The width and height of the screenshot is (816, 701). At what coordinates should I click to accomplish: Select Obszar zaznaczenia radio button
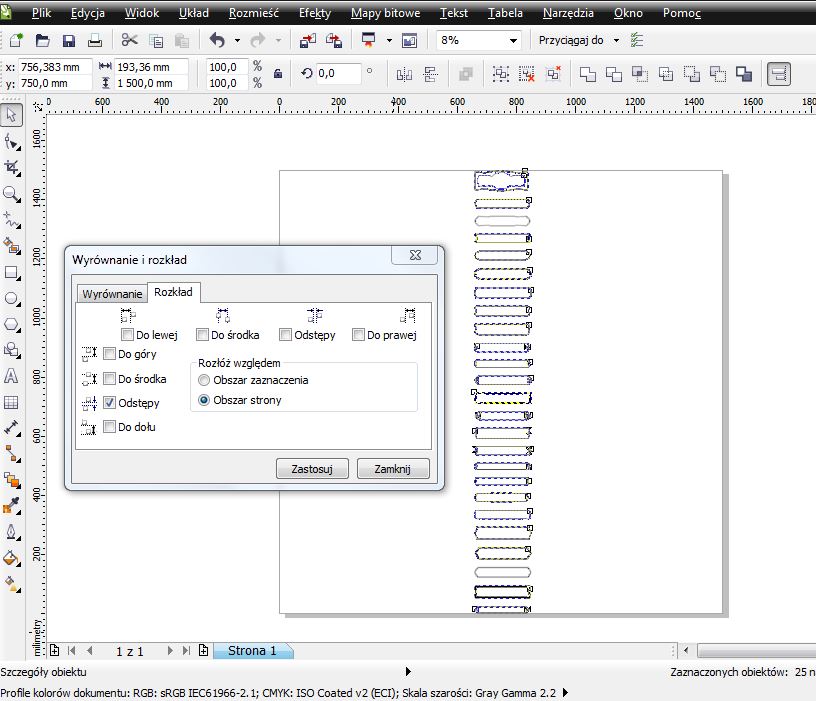click(x=204, y=380)
